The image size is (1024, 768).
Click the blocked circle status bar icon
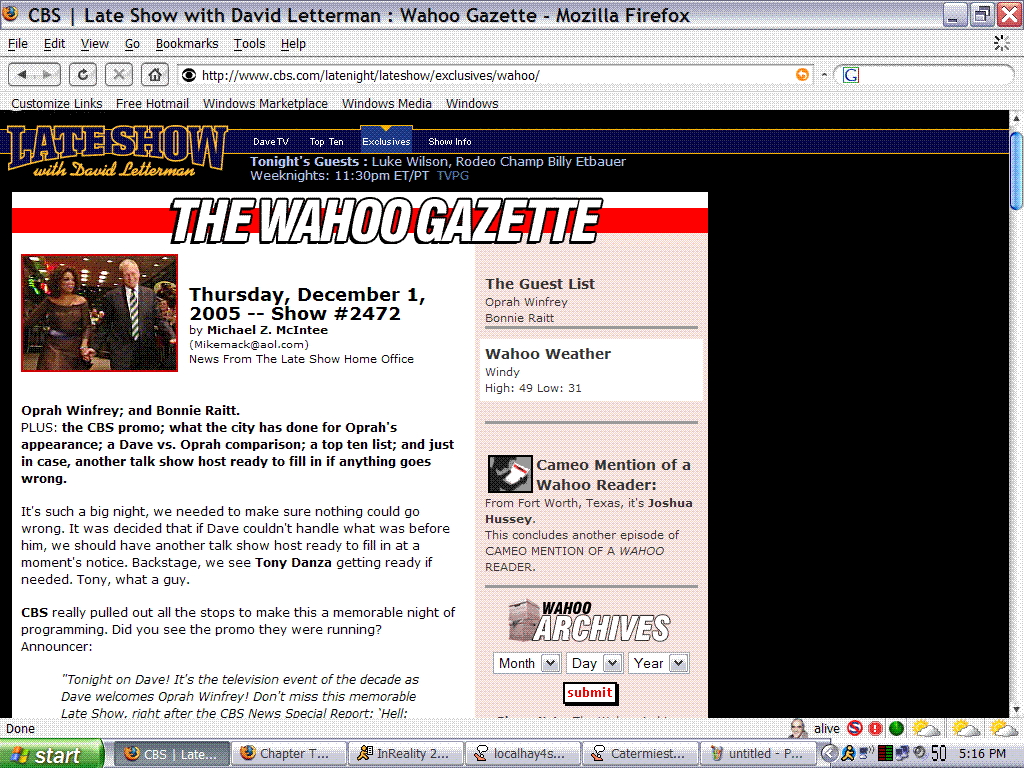click(x=855, y=728)
